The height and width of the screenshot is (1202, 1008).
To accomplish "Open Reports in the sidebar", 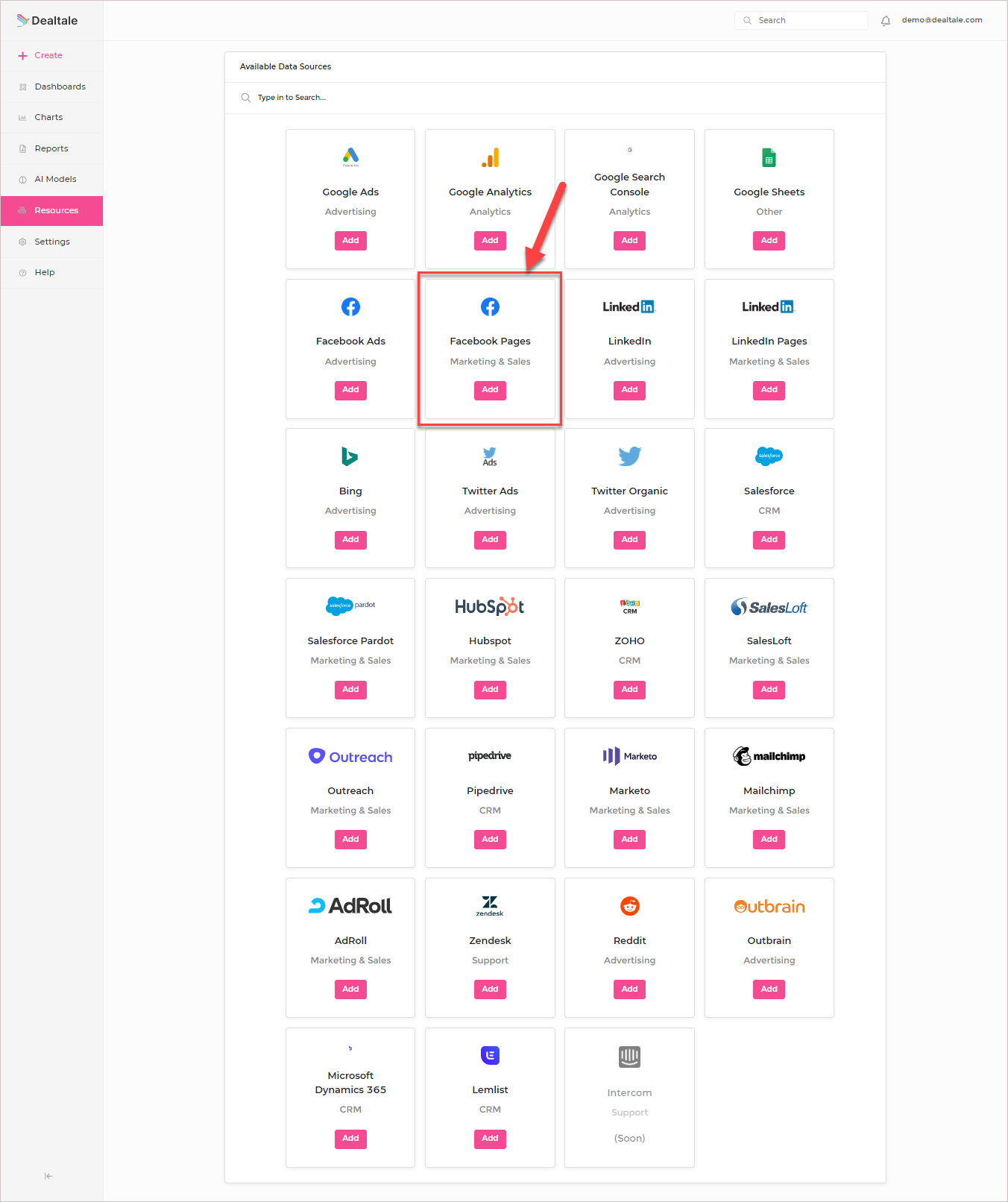I will (51, 148).
